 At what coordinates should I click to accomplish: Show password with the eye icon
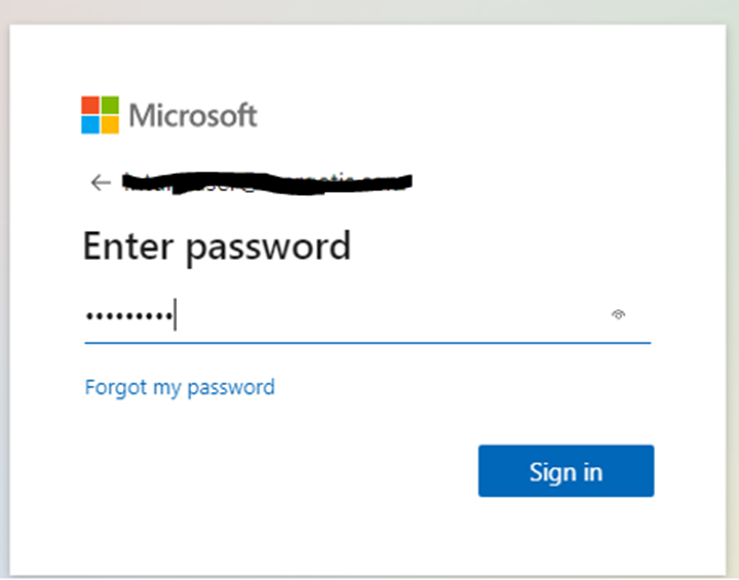618,315
